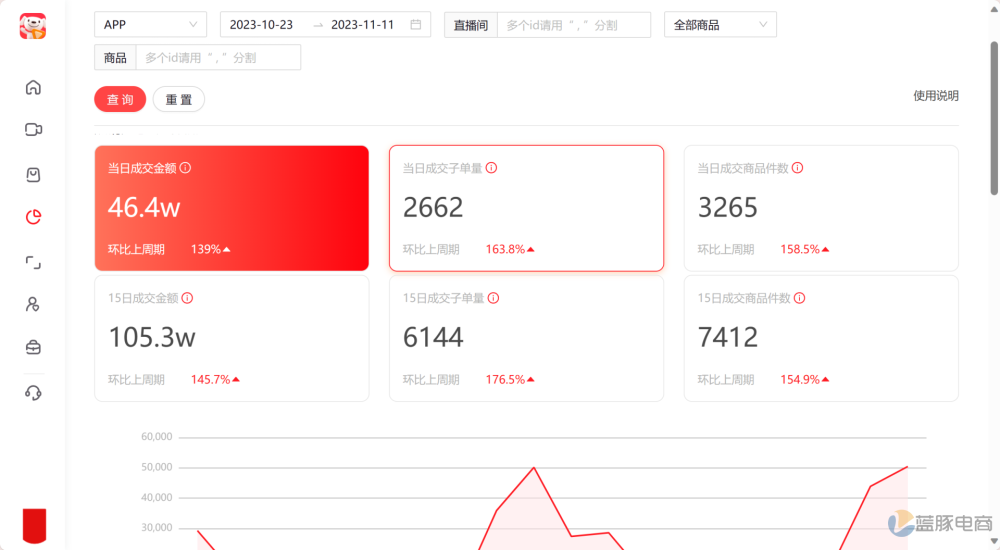Open the bracket-corners sidebar icon
Viewport: 1000px width, 550px height.
33,262
